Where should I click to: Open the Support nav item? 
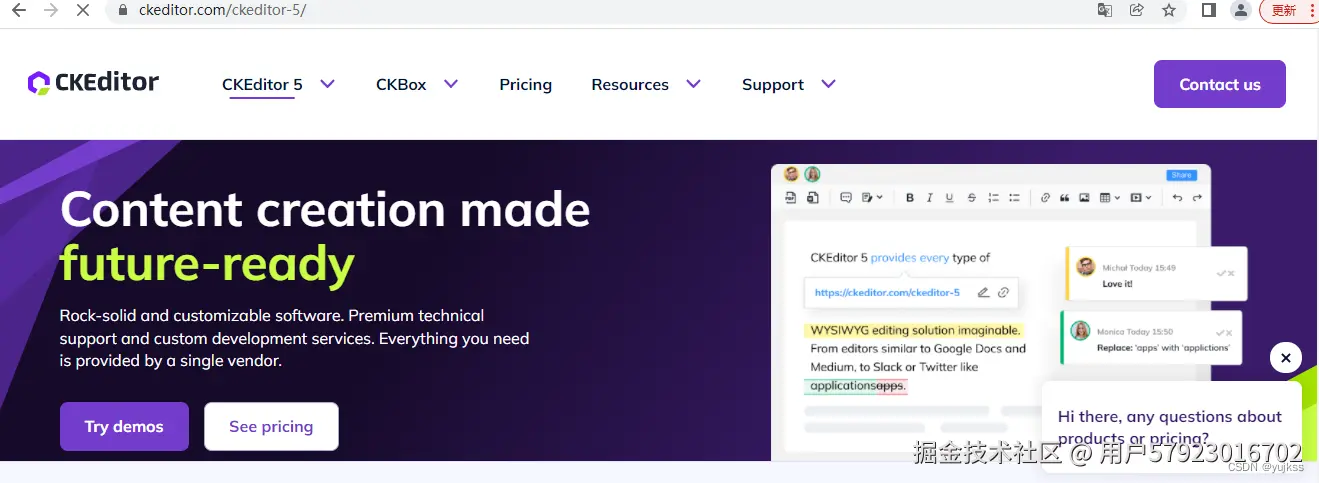[x=773, y=85]
